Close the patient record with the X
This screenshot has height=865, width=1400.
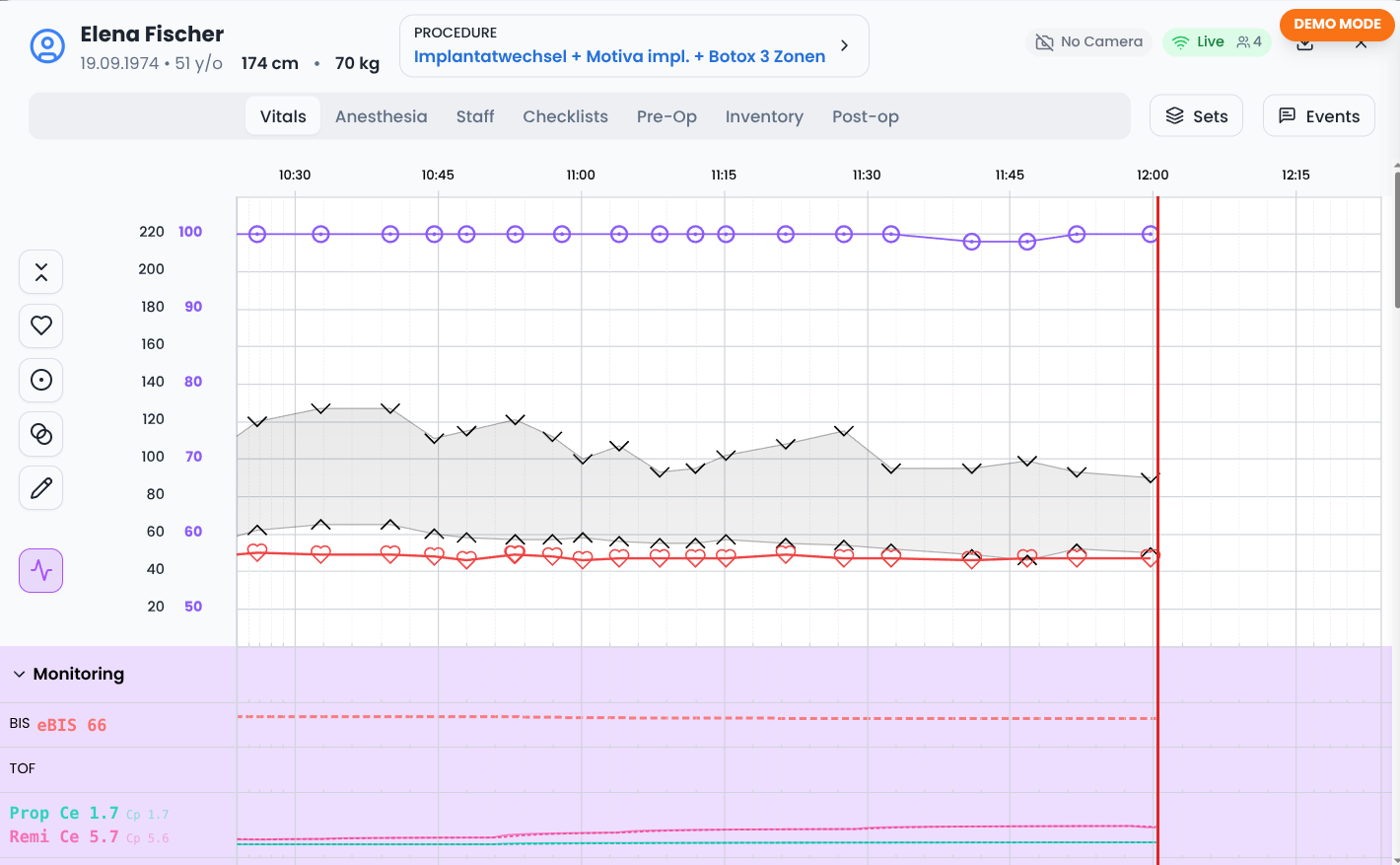click(1361, 45)
